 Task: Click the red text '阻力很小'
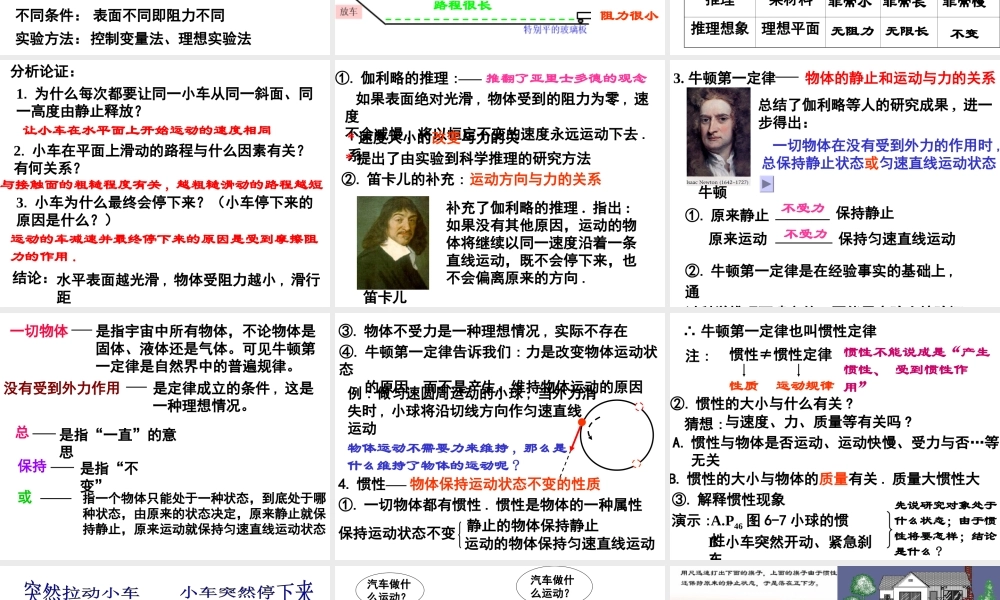click(x=629, y=15)
